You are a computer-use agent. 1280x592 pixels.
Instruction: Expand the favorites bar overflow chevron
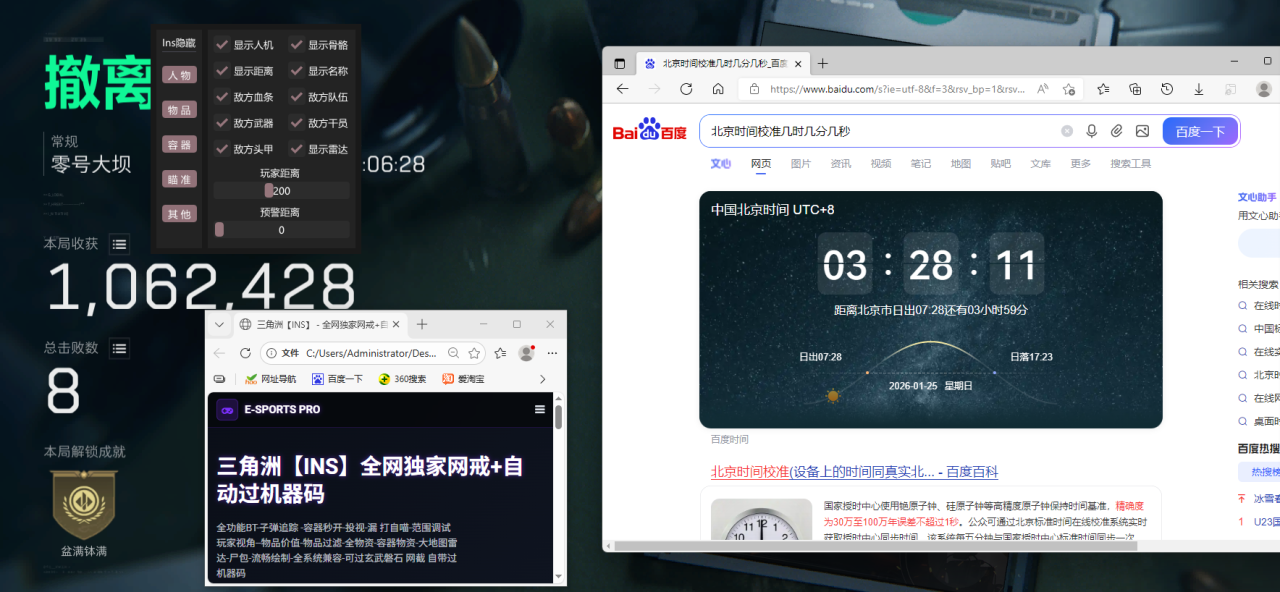point(543,380)
